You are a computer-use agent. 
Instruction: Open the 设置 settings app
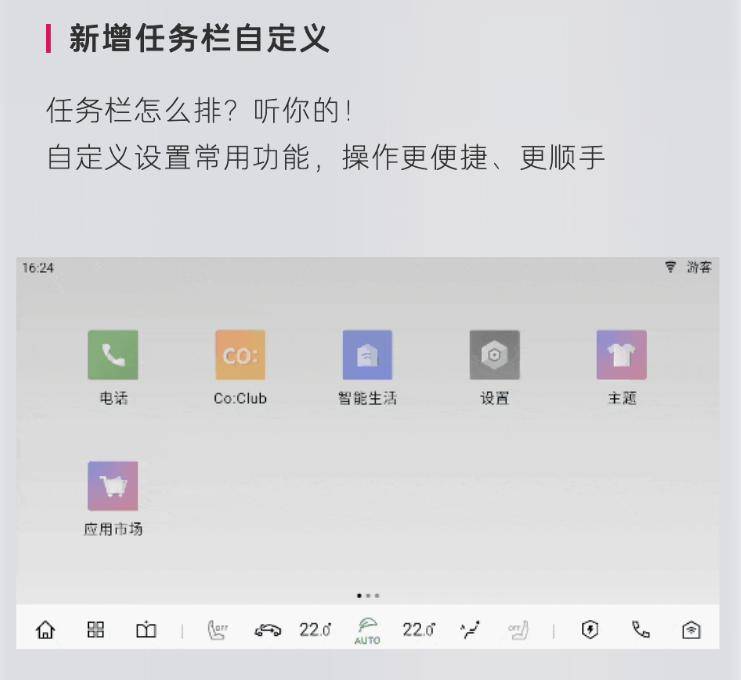click(494, 355)
